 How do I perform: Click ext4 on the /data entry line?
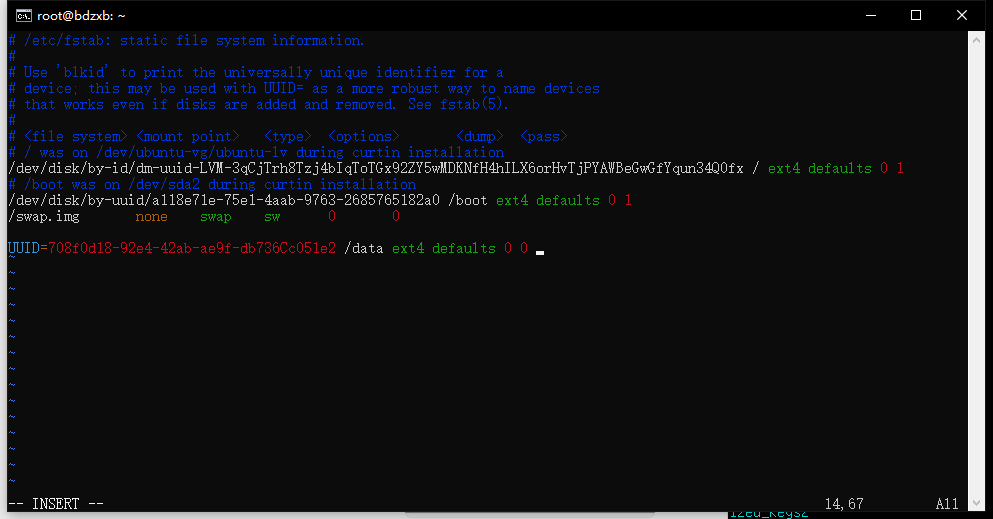click(408, 248)
